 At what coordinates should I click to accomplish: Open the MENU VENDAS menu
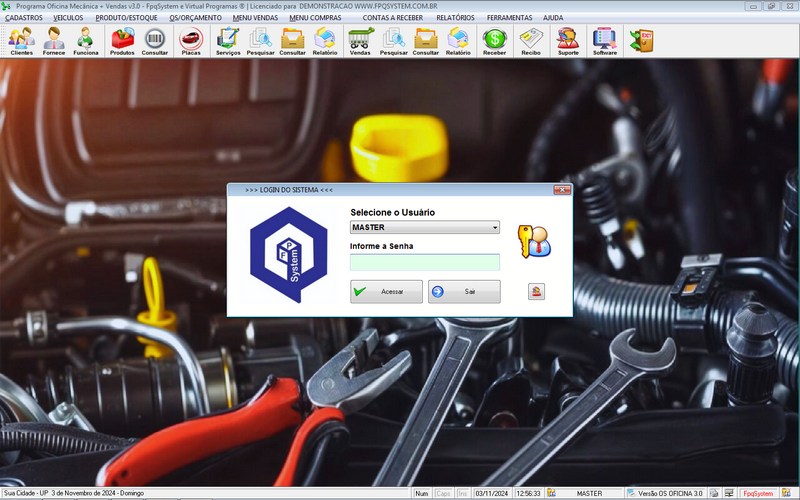tap(255, 18)
